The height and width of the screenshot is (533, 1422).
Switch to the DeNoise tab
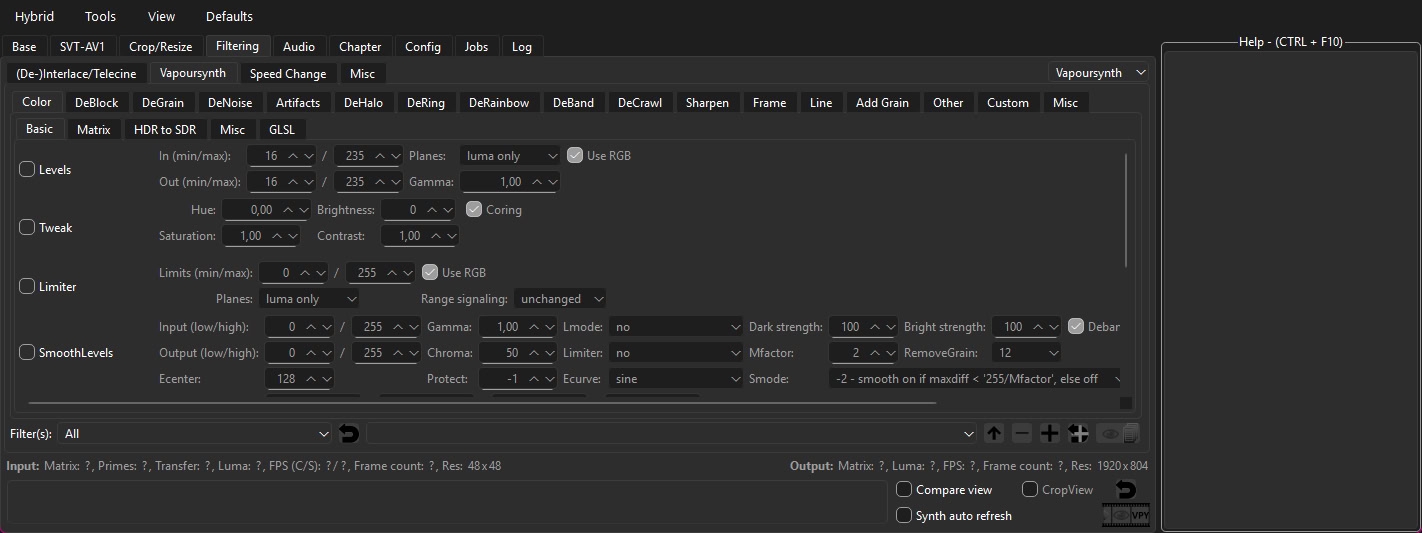(x=230, y=102)
